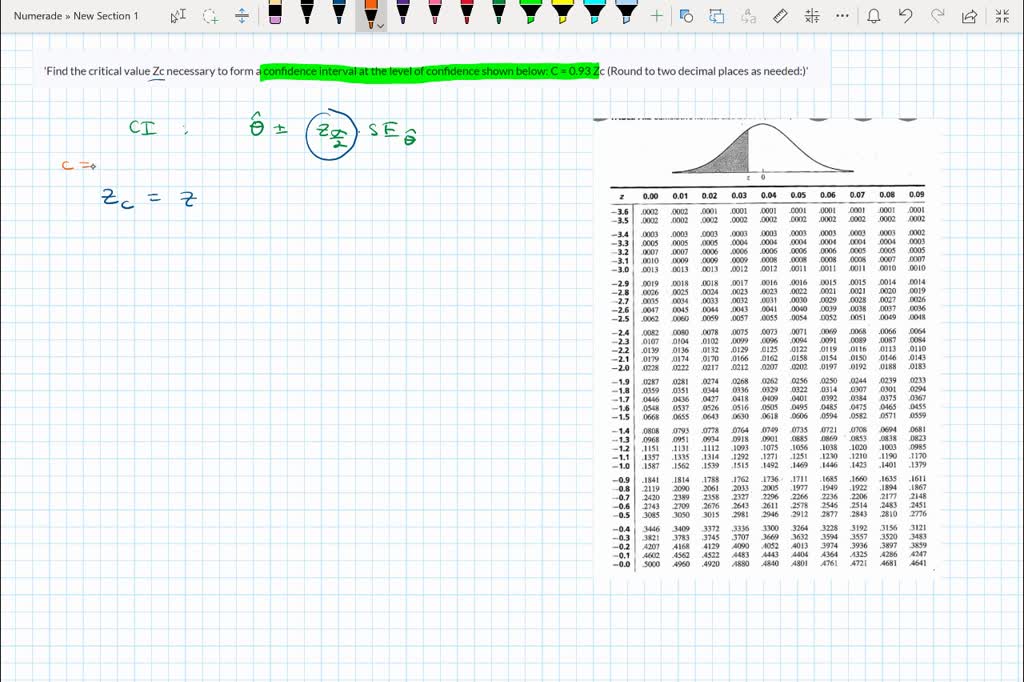The width and height of the screenshot is (1024, 682).
Task: Click the duplicate page button
Action: point(717,15)
